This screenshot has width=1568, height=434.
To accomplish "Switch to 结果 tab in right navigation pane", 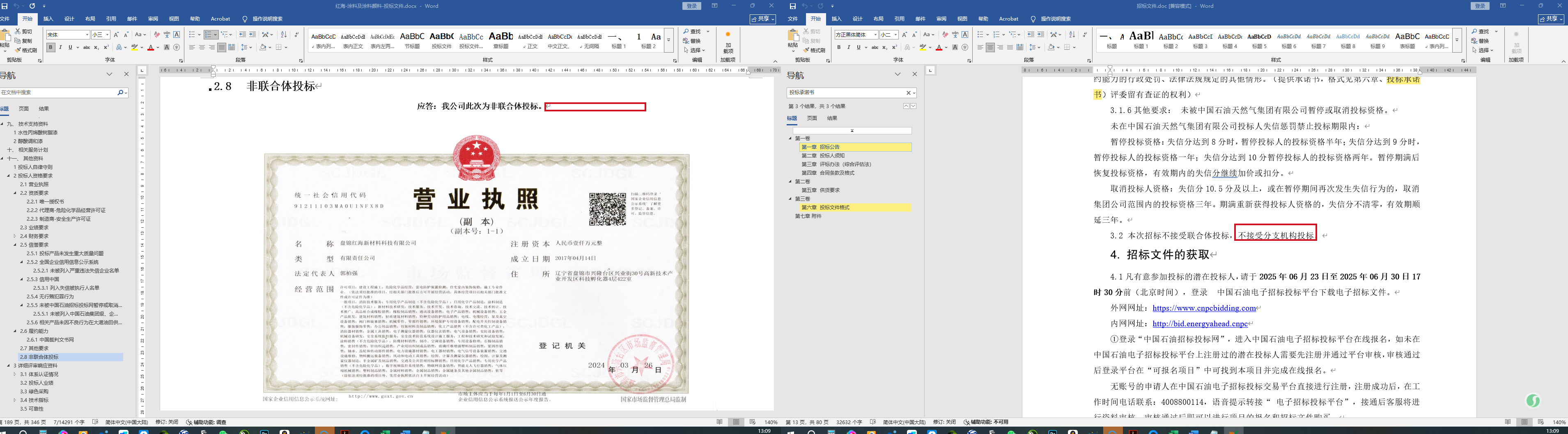I will 832,118.
